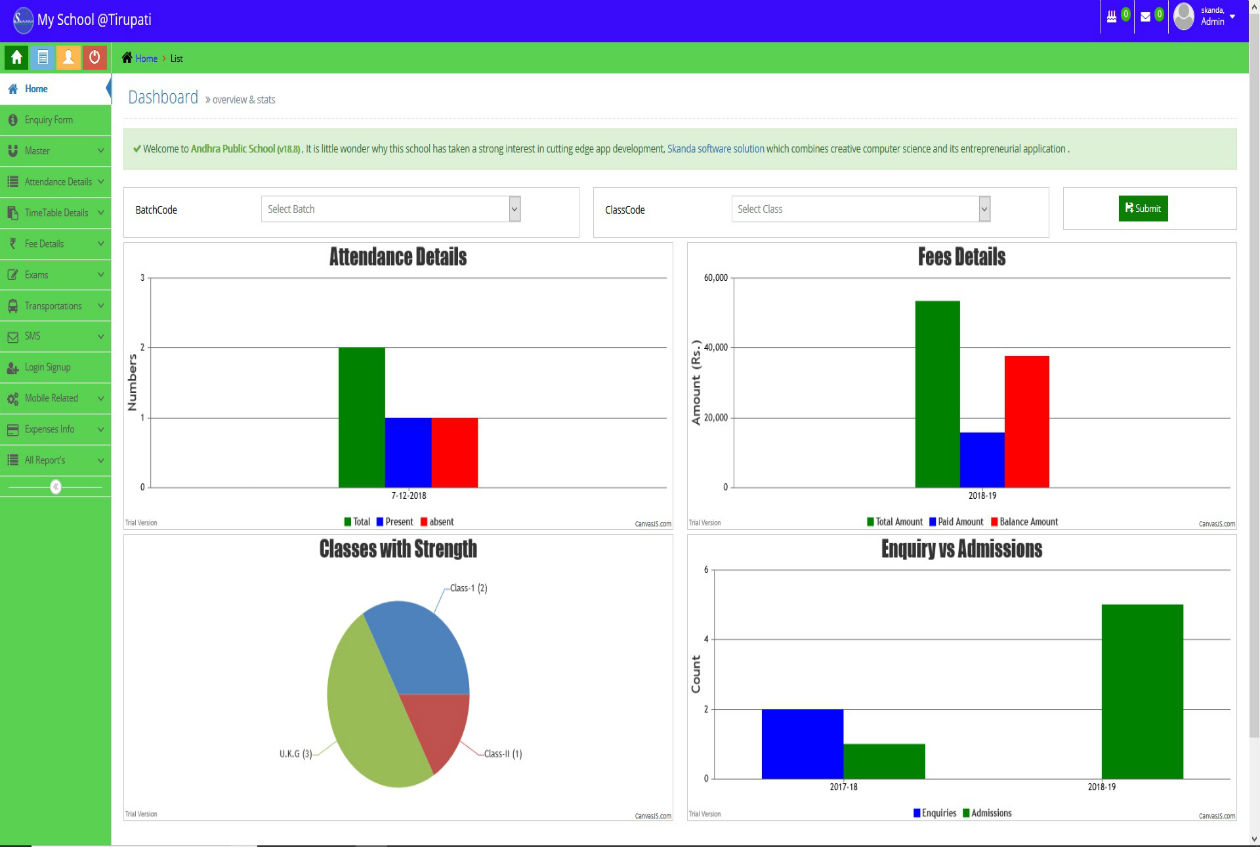This screenshot has width=1260, height=850.
Task: Open Enquiry Form menu item
Action: [x=55, y=120]
